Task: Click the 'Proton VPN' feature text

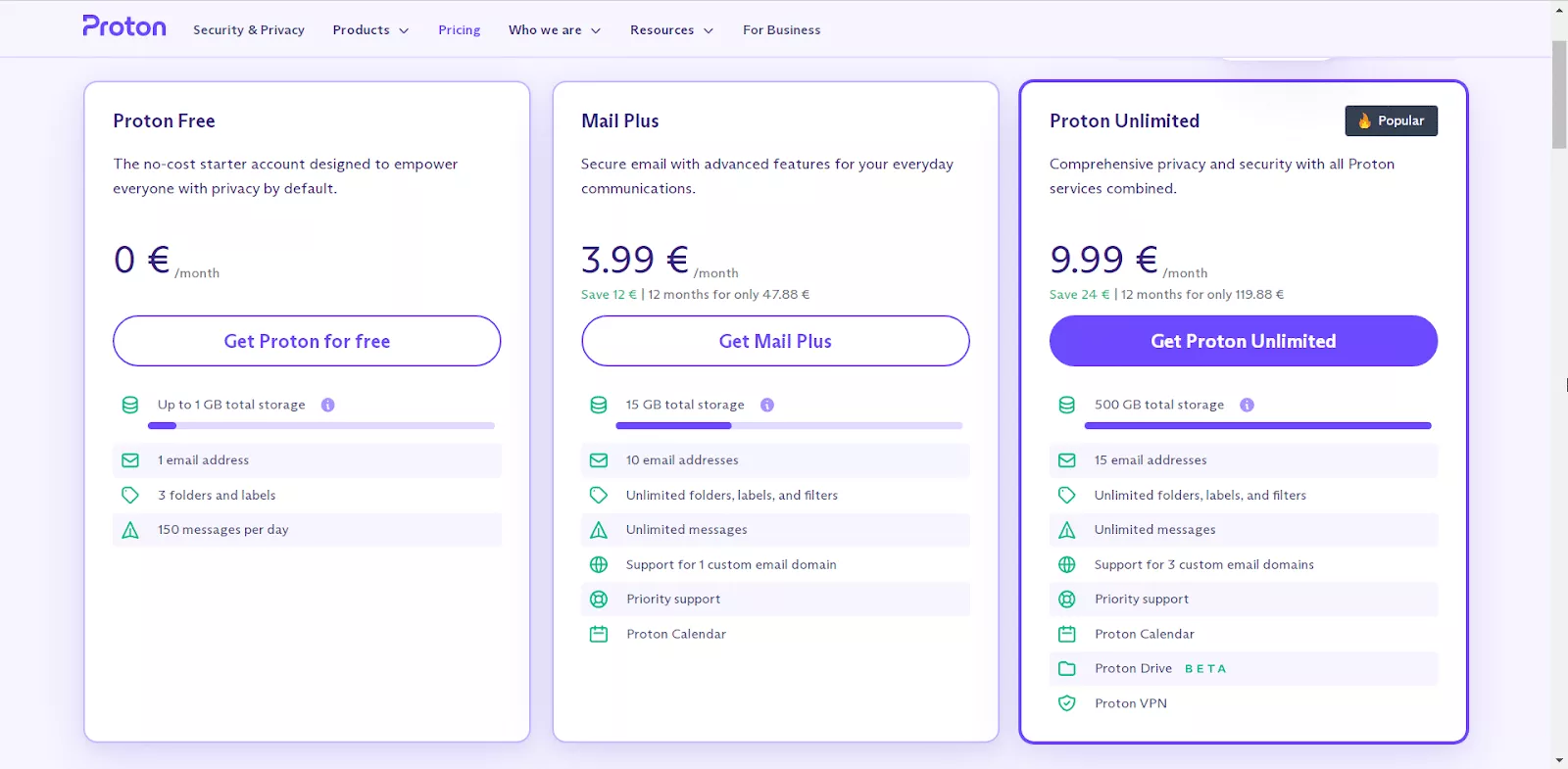Action: [1131, 703]
